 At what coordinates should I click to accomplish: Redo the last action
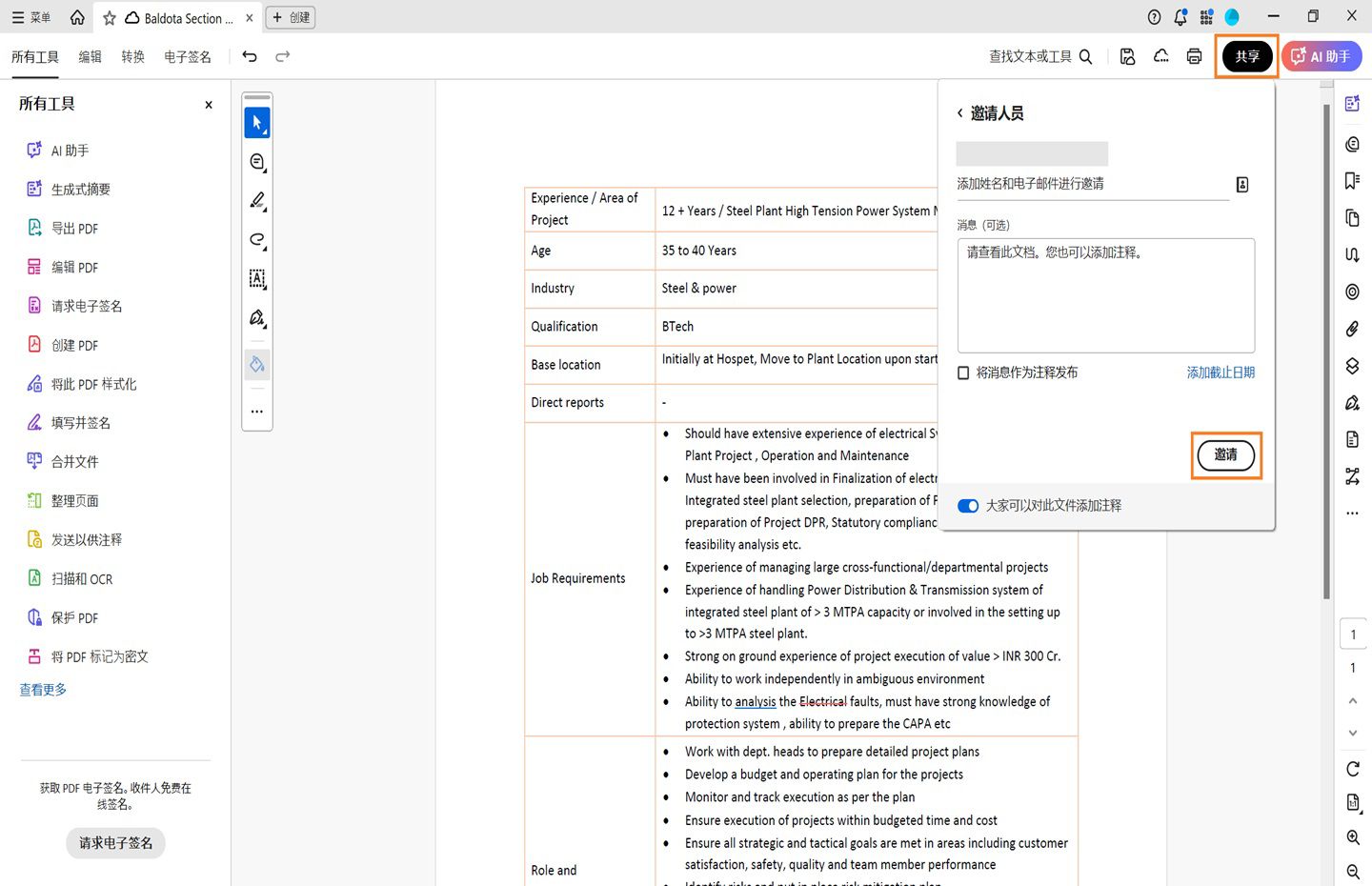click(x=283, y=56)
